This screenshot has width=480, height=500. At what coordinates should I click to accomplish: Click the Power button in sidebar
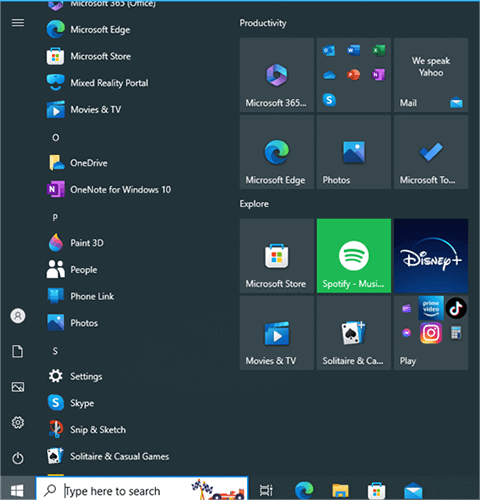point(18,458)
